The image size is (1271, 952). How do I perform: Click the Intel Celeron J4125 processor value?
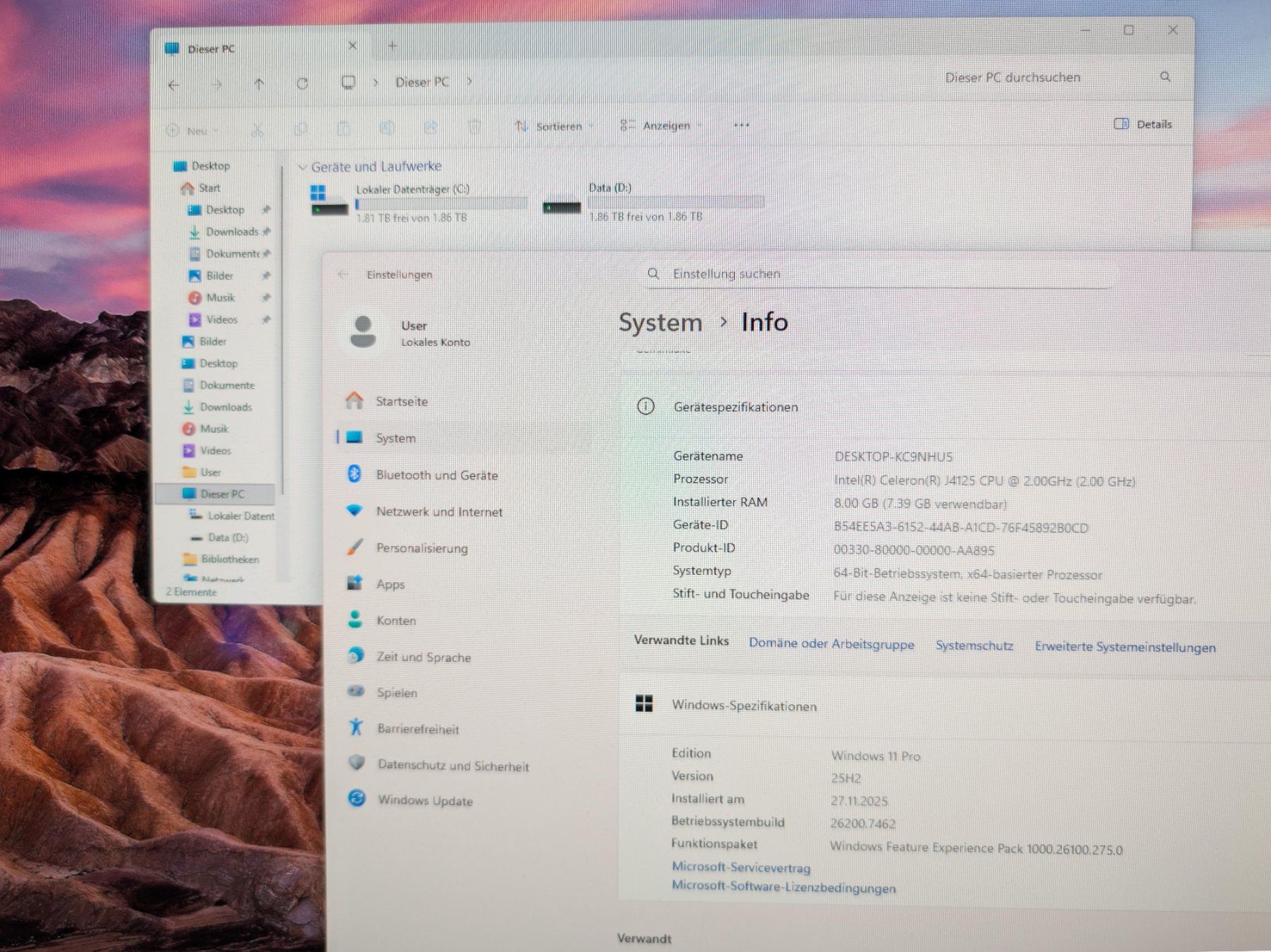pyautogui.click(x=984, y=481)
